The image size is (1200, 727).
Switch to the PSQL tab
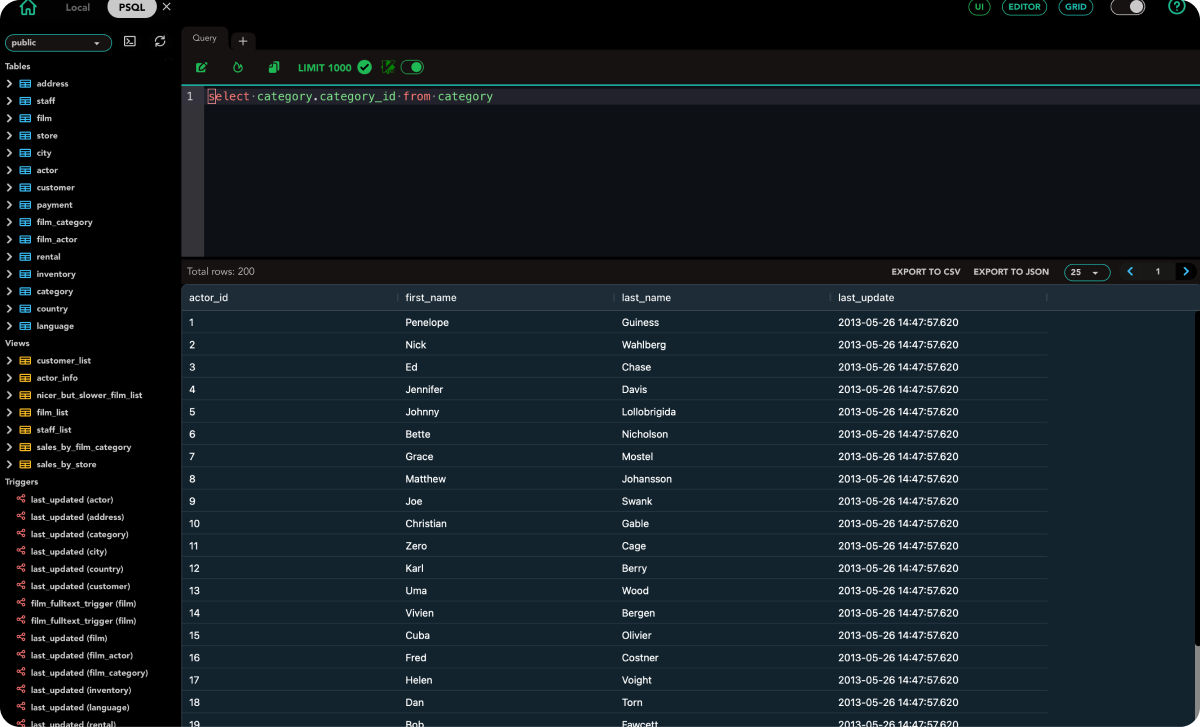[x=132, y=7]
